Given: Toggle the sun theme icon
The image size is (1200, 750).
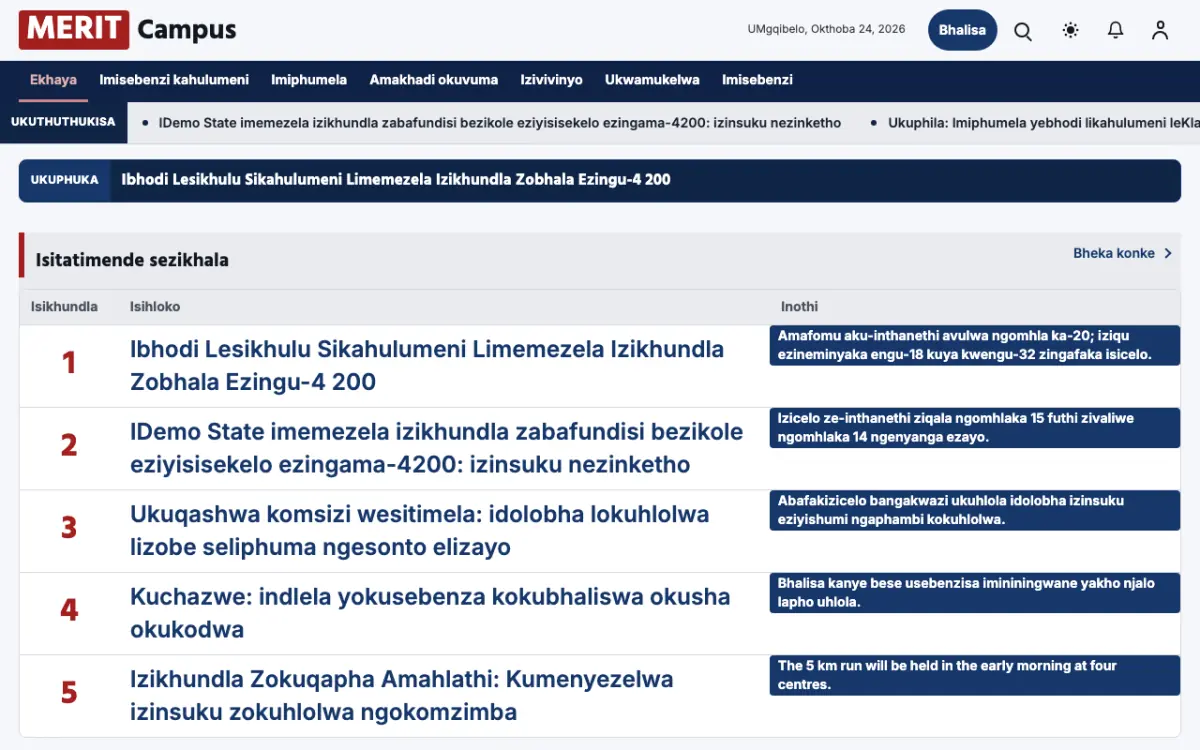Looking at the screenshot, I should [x=1070, y=31].
